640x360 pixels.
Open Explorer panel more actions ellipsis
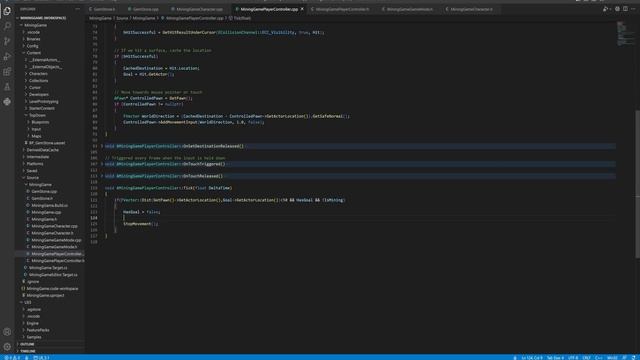tap(78, 9)
